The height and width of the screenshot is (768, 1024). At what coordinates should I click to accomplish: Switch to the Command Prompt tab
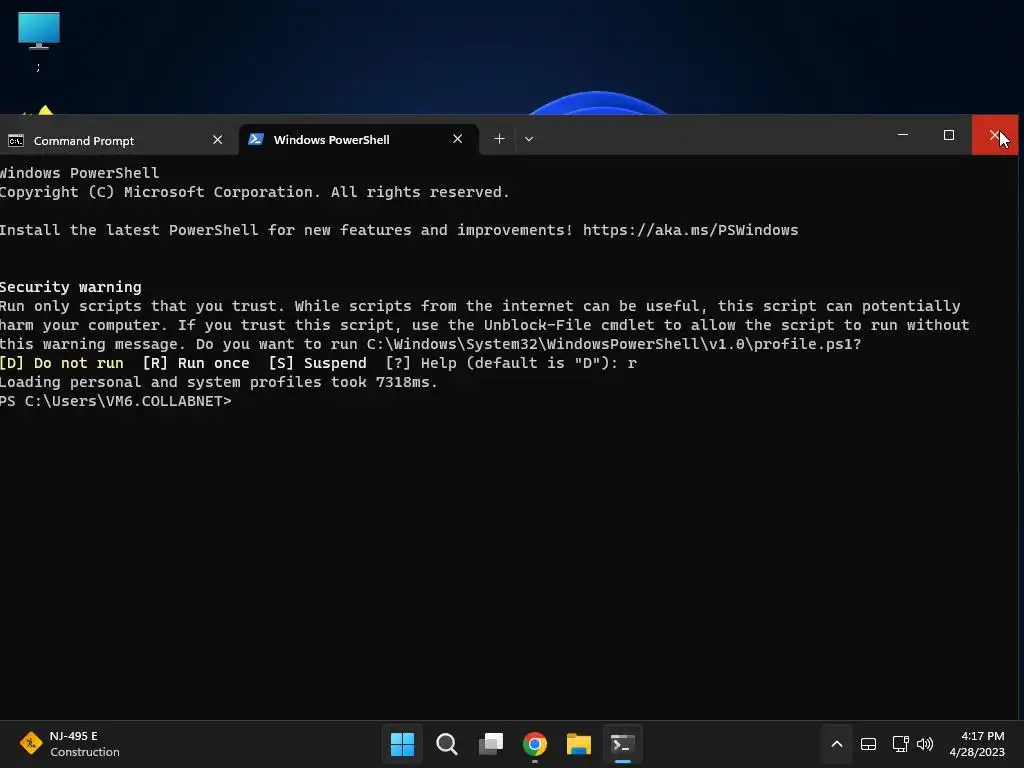118,140
